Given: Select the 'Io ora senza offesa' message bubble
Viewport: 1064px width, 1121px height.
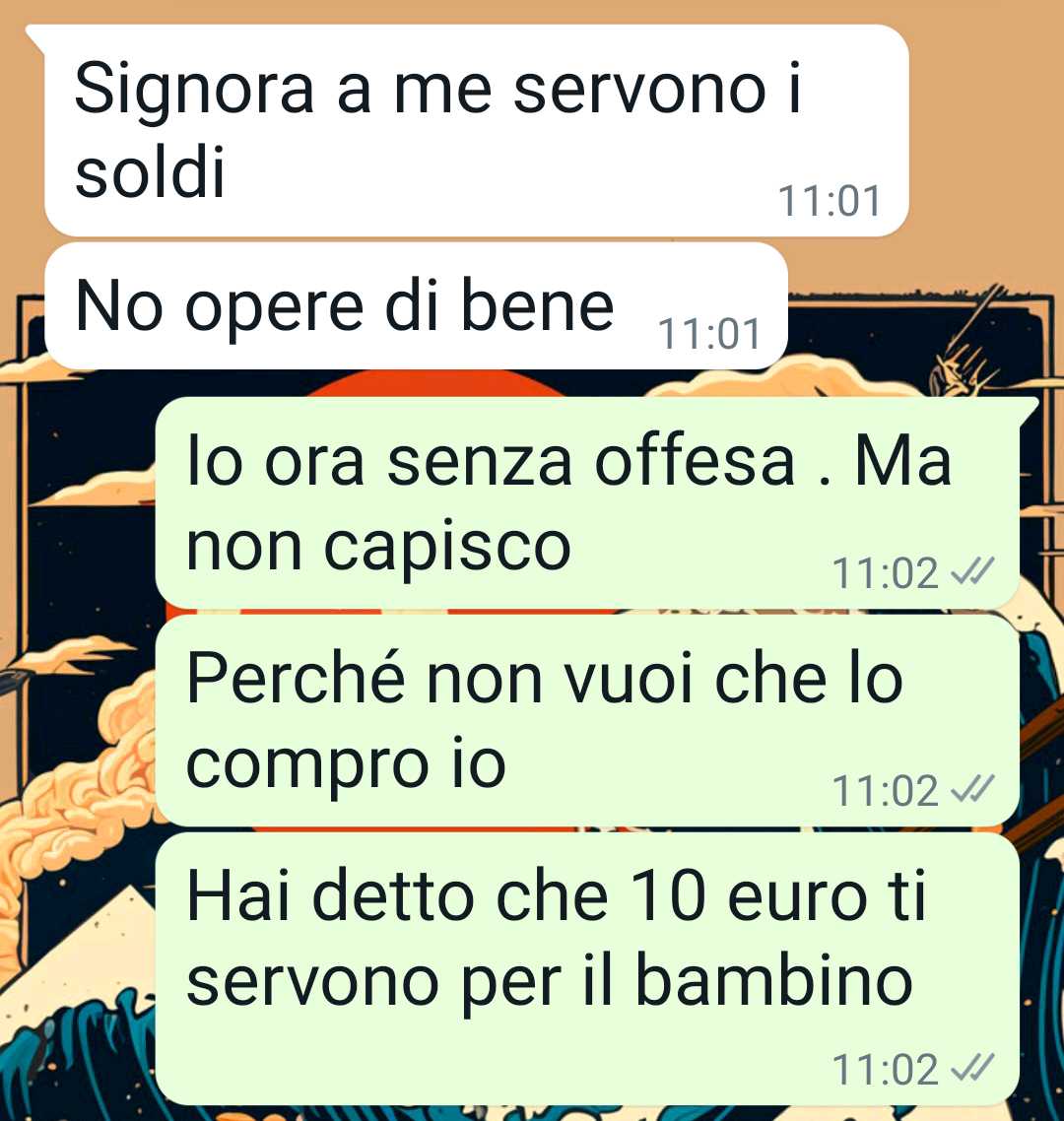Looking at the screenshot, I should tap(588, 503).
